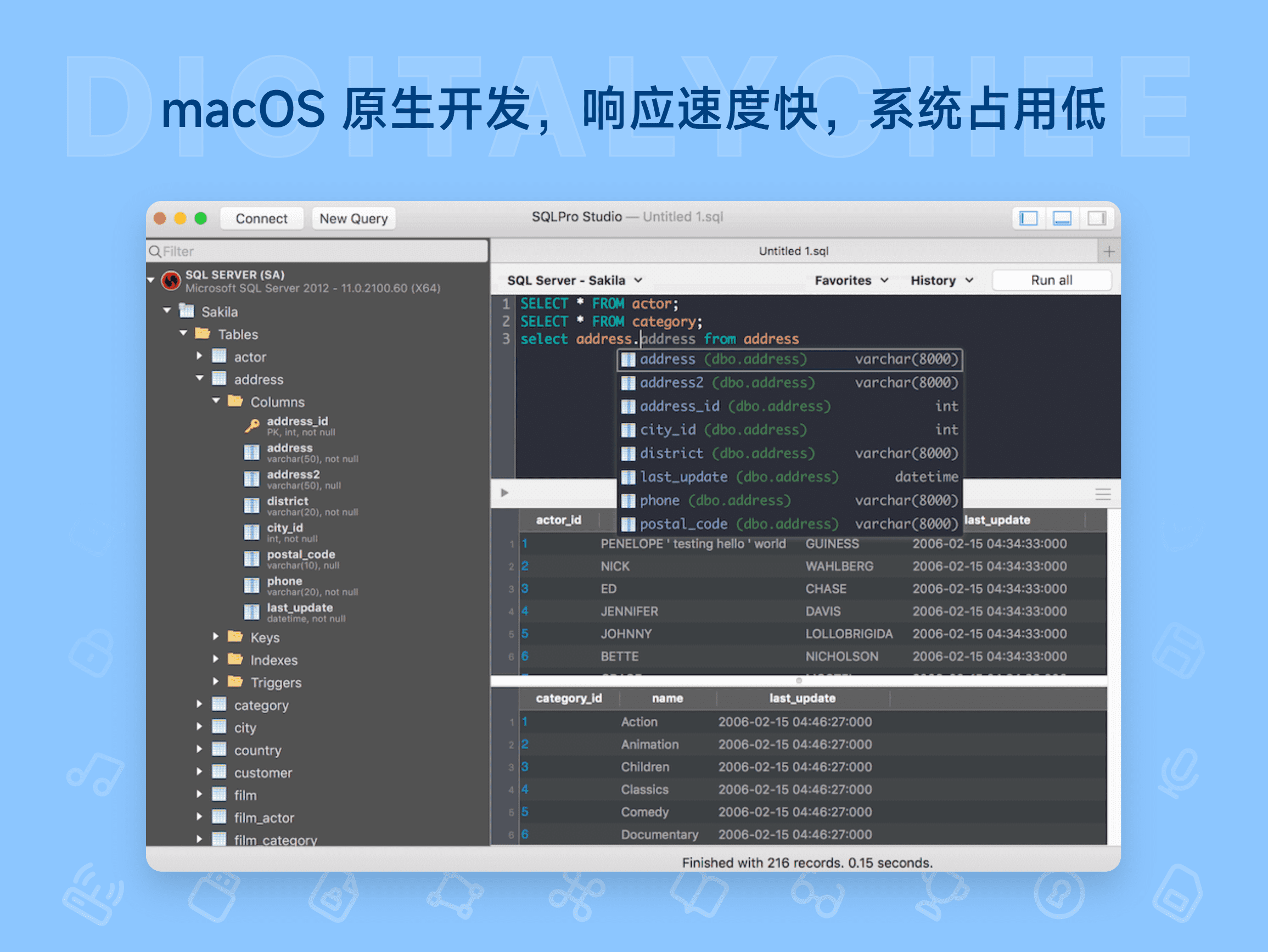The height and width of the screenshot is (952, 1268).
Task: Click the key icon beside address_id column
Action: (252, 426)
